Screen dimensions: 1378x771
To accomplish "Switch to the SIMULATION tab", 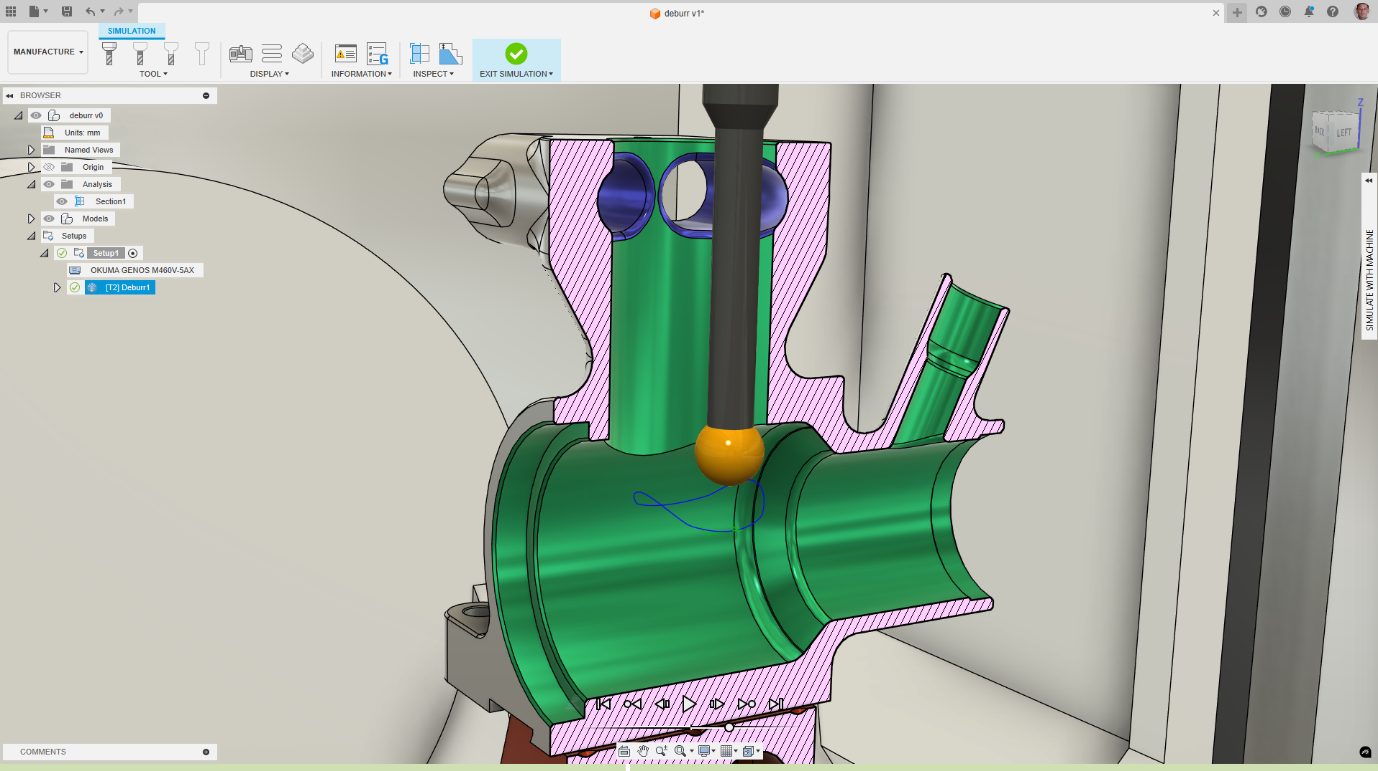I will coord(132,31).
